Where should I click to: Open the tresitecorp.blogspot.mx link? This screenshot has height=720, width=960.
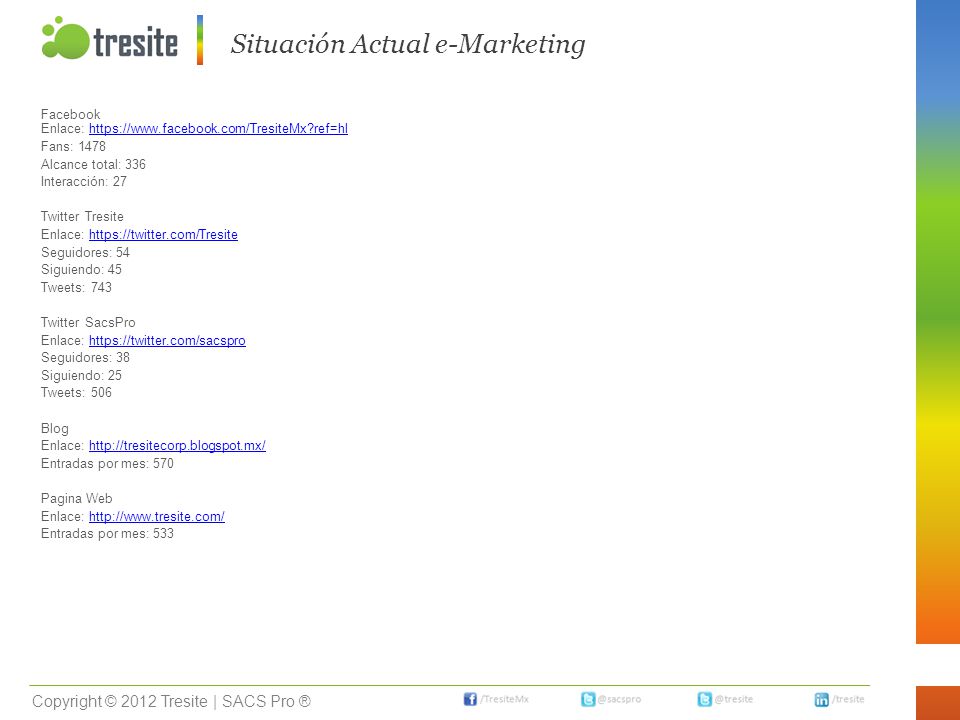177,446
